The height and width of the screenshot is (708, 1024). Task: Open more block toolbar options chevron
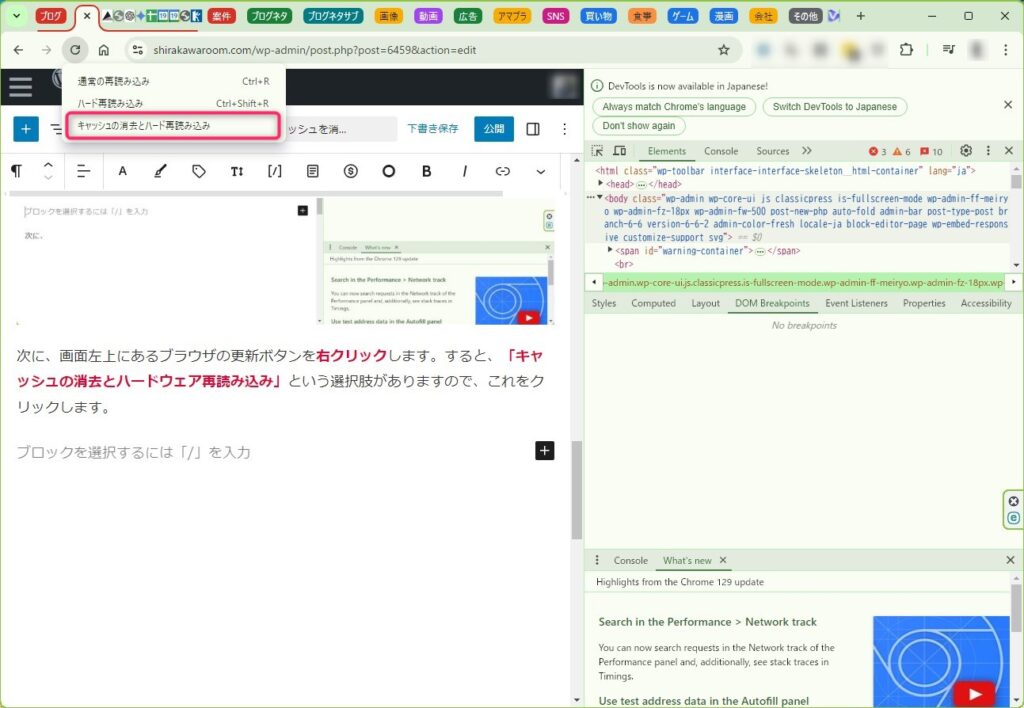coord(541,171)
